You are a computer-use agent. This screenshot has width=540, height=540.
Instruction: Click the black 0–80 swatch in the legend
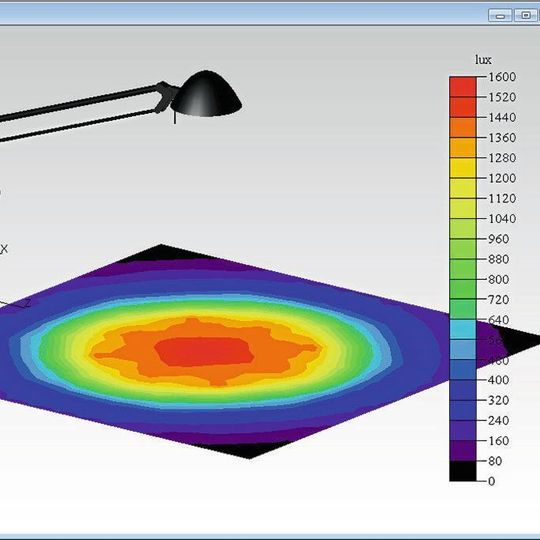[x=463, y=471]
